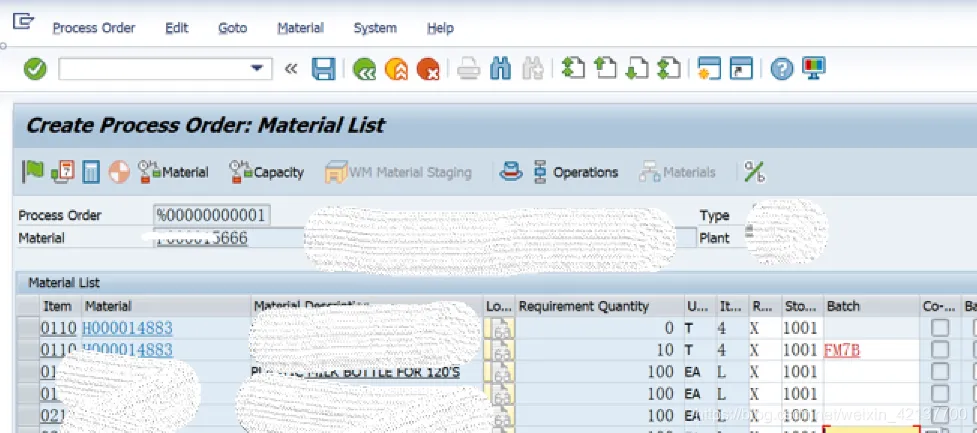Expand the command field dropdown arrow

click(x=257, y=69)
